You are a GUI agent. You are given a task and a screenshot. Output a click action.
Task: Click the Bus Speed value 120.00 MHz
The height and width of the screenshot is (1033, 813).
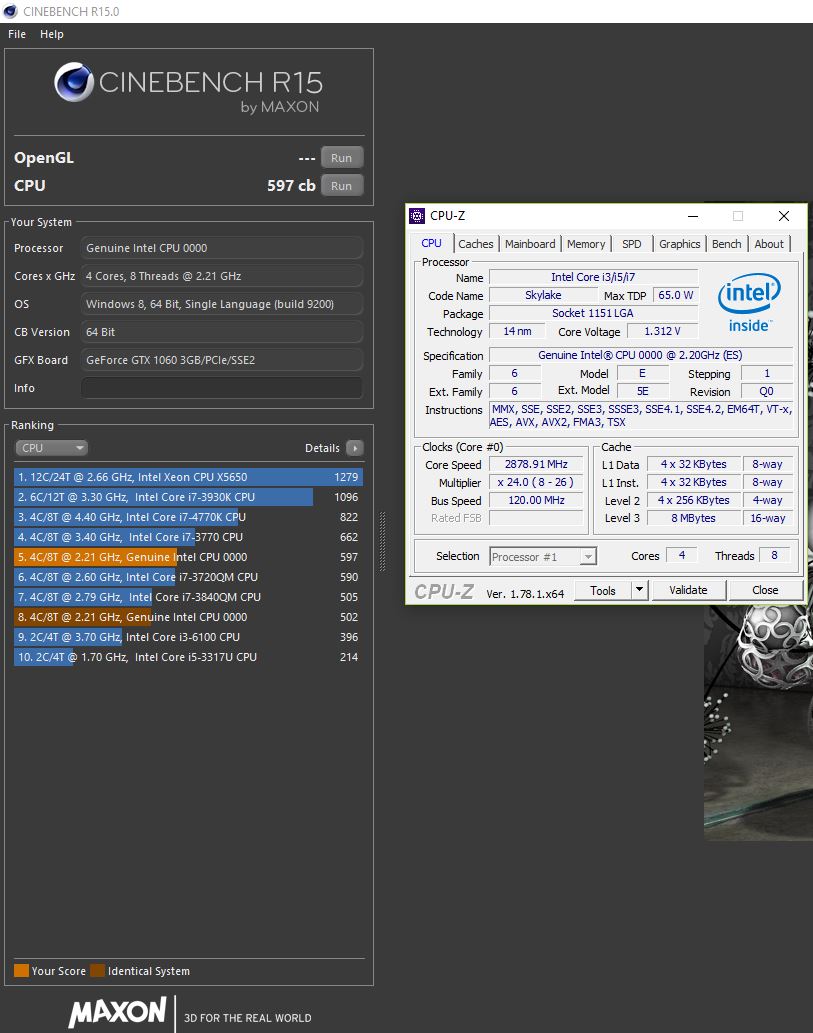click(x=536, y=500)
